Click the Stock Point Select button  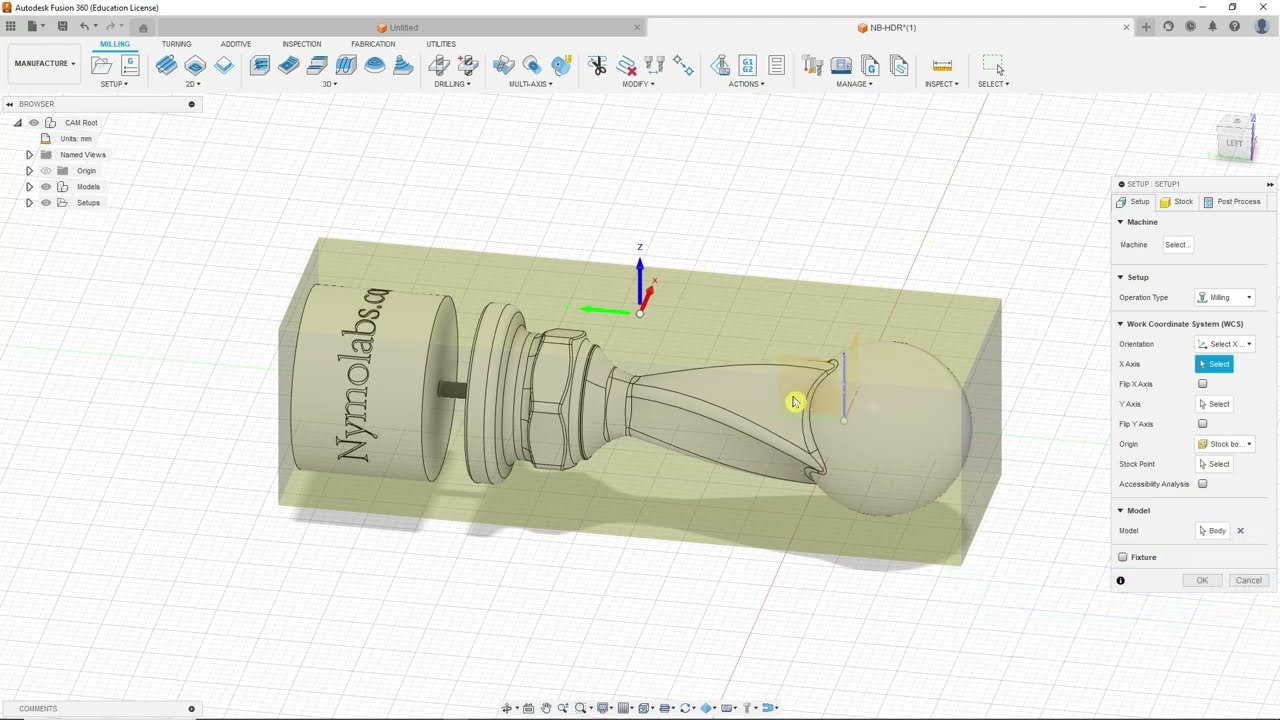click(1214, 464)
